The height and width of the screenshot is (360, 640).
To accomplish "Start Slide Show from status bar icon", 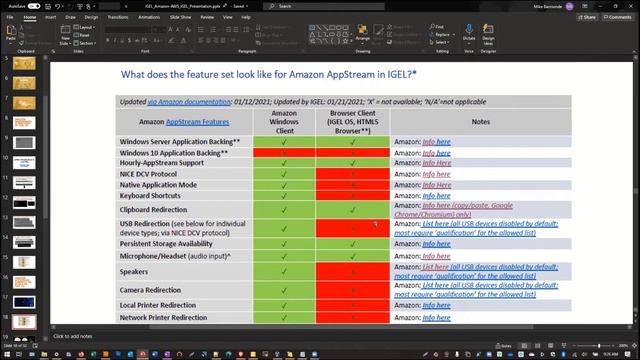I will point(564,346).
